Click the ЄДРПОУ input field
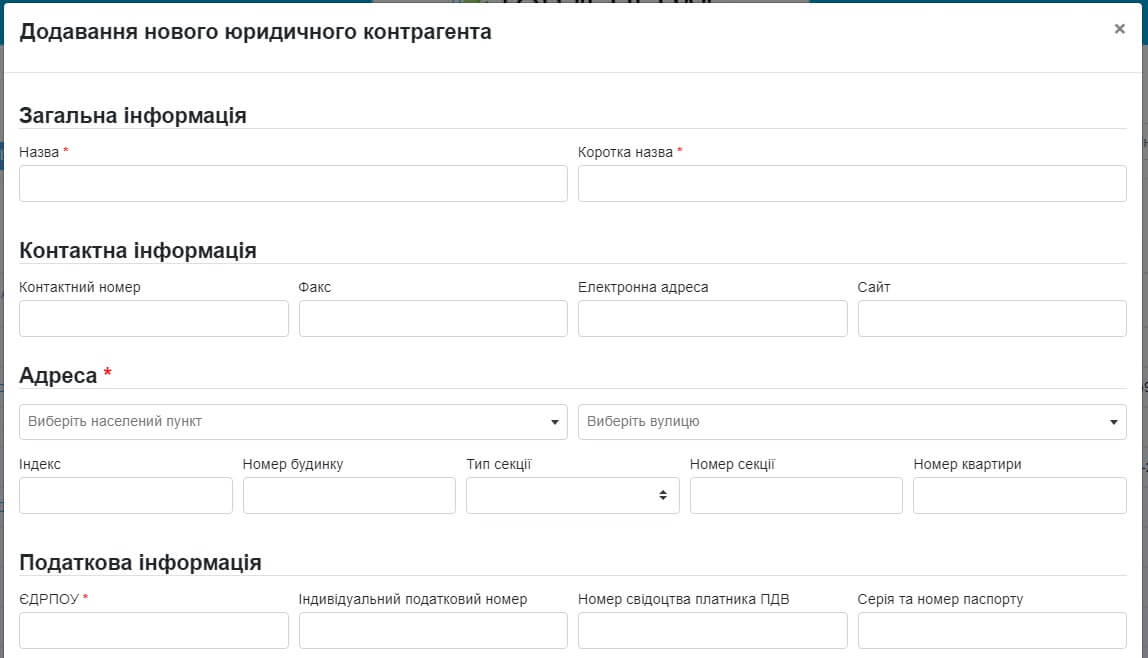This screenshot has height=658, width=1148. click(x=154, y=631)
